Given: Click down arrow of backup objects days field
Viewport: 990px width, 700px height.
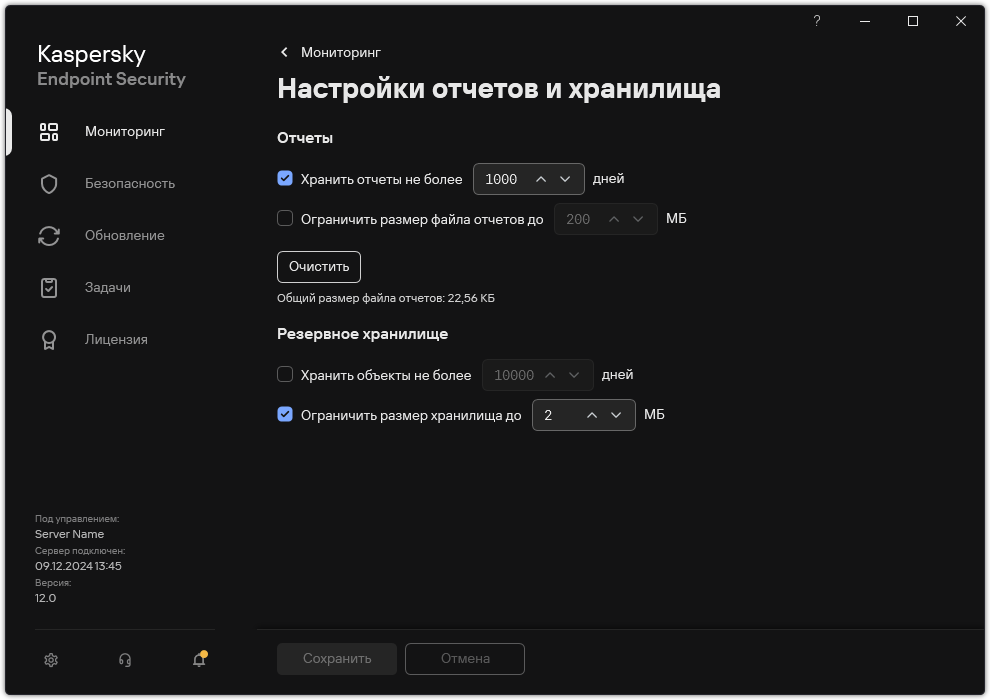Looking at the screenshot, I should pyautogui.click(x=574, y=375).
